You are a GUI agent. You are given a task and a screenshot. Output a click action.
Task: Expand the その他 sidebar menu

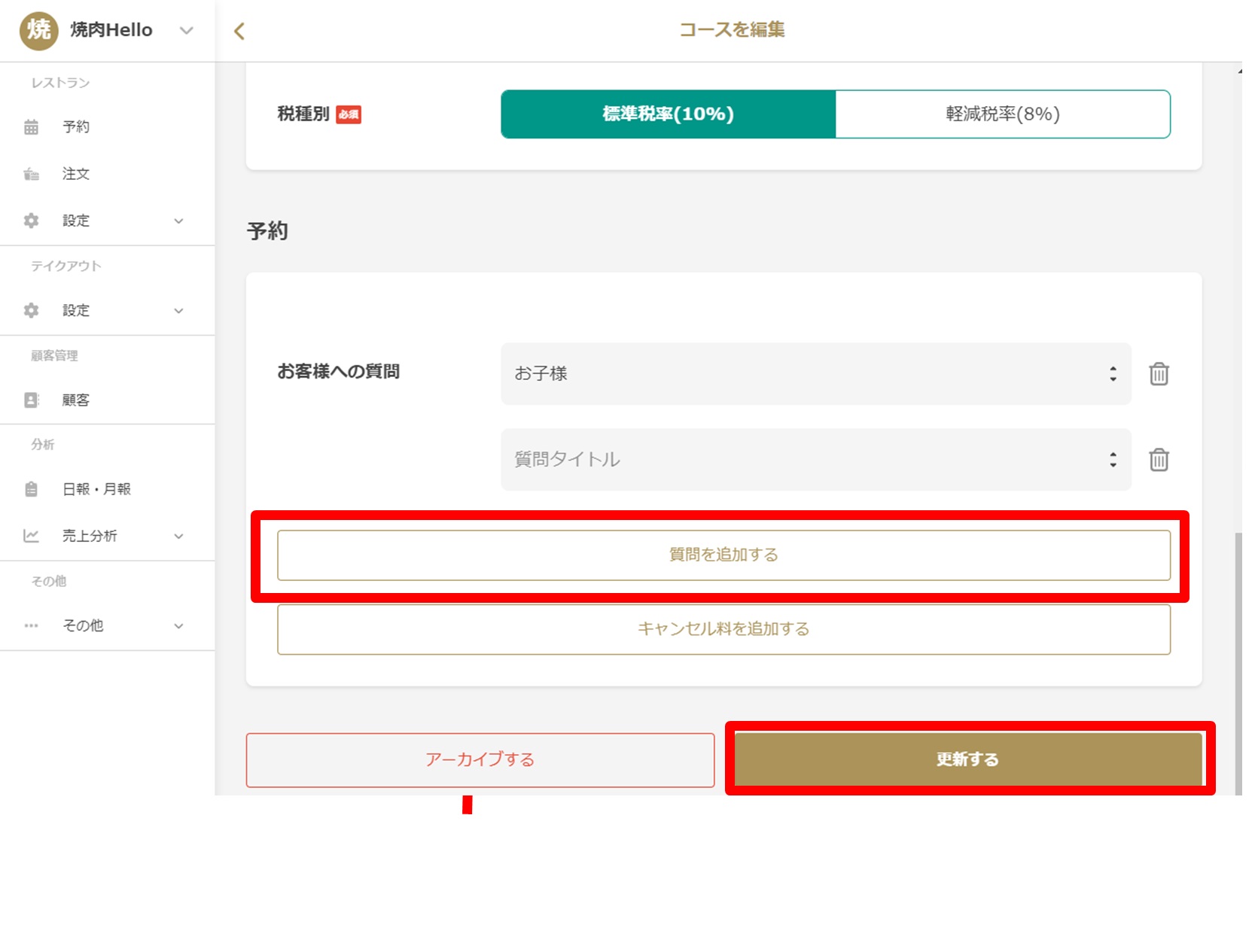pos(178,626)
